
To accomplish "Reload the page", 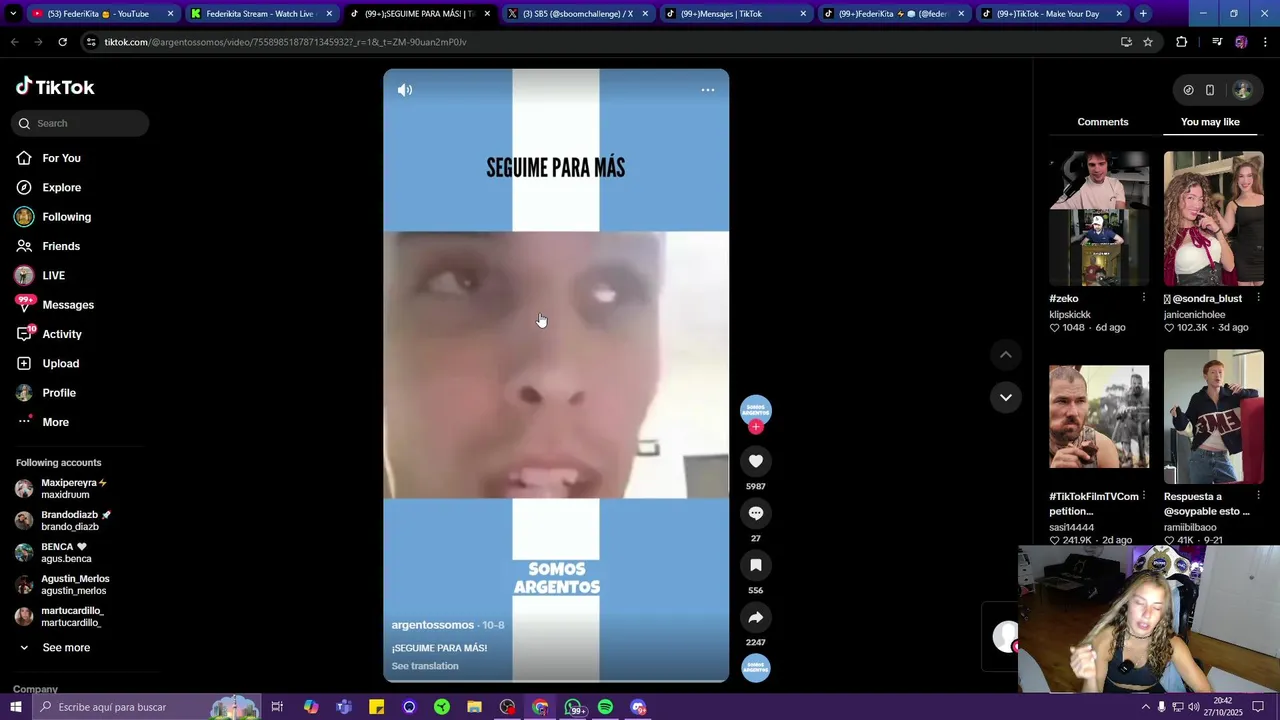I will 62,42.
